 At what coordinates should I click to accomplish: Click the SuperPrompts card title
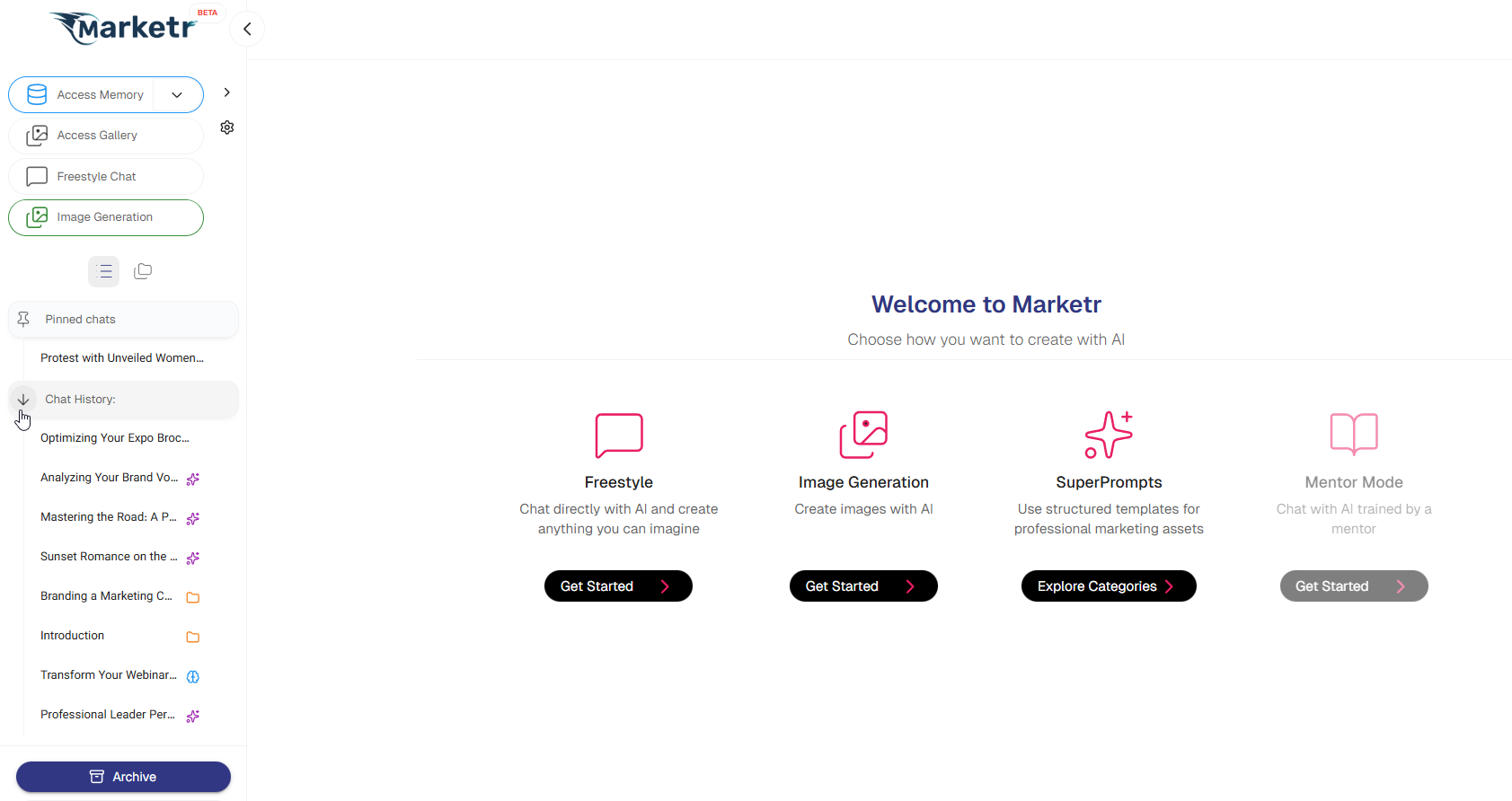pos(1109,482)
